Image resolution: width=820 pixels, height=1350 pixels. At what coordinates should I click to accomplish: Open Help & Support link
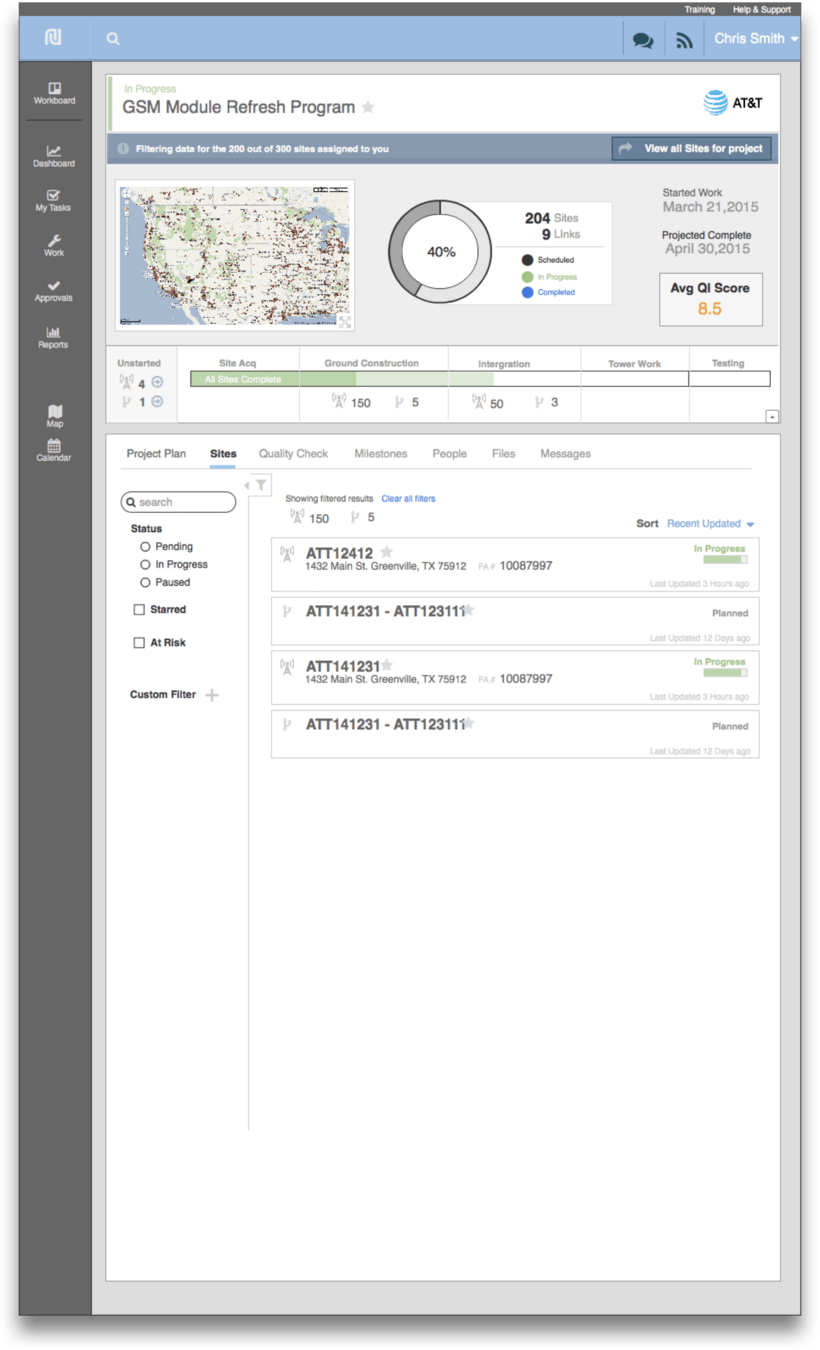(x=762, y=9)
